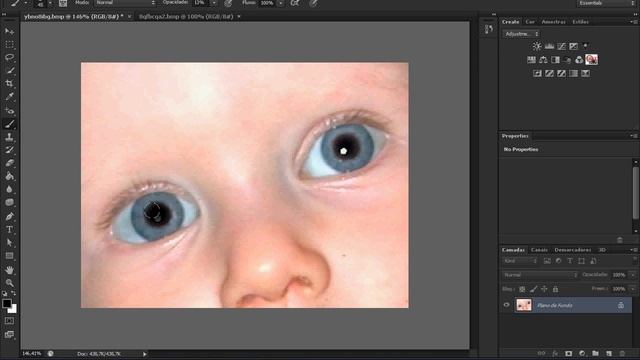The height and width of the screenshot is (360, 640).
Task: Select the Rectangle shape tool
Action: 9,256
